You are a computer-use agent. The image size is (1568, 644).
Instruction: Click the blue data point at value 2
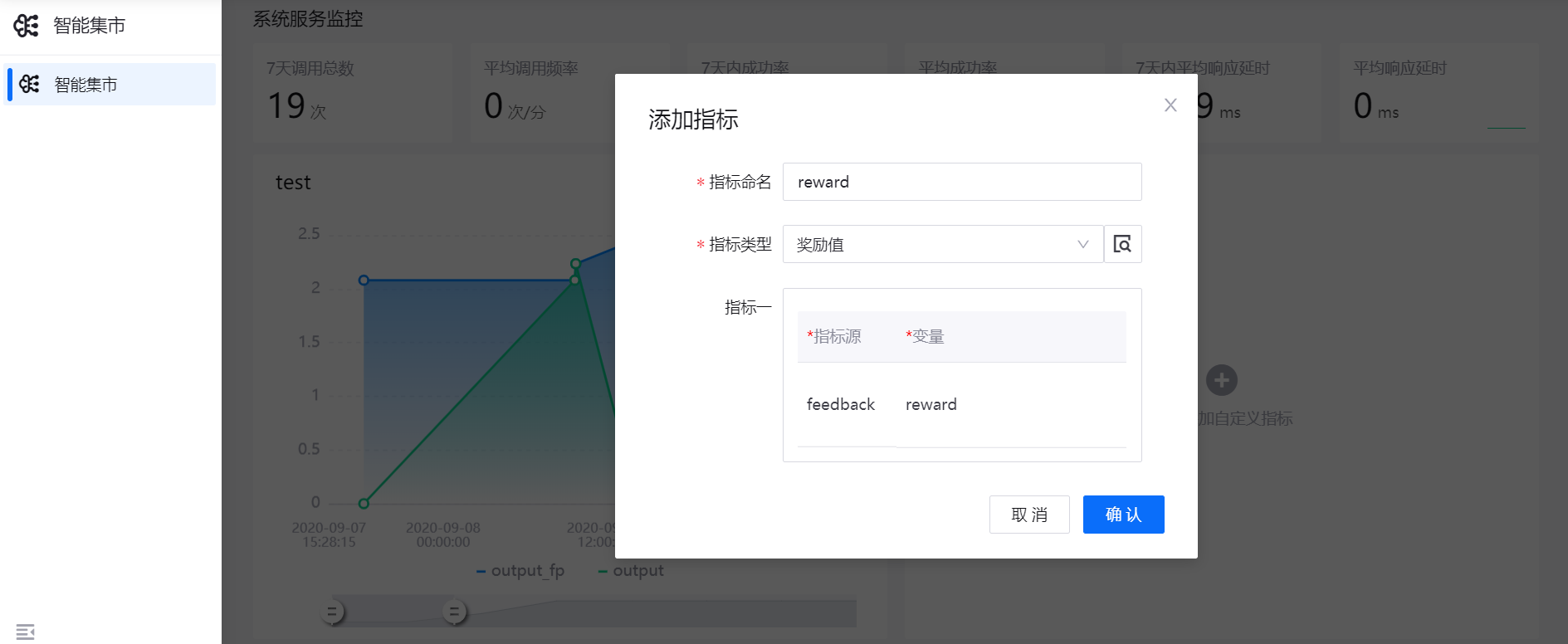pyautogui.click(x=364, y=281)
